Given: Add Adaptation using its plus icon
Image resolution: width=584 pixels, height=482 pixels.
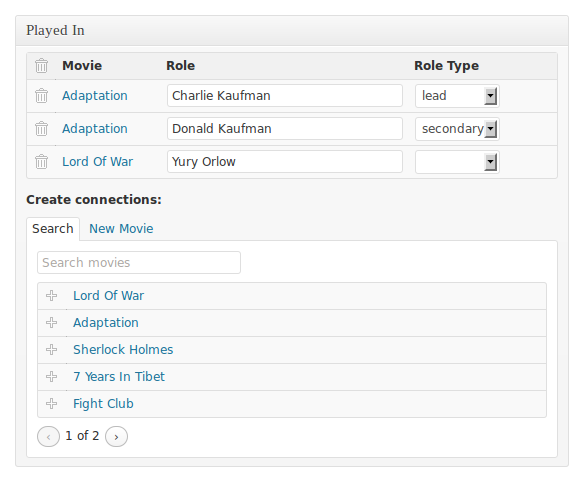Looking at the screenshot, I should coord(51,323).
